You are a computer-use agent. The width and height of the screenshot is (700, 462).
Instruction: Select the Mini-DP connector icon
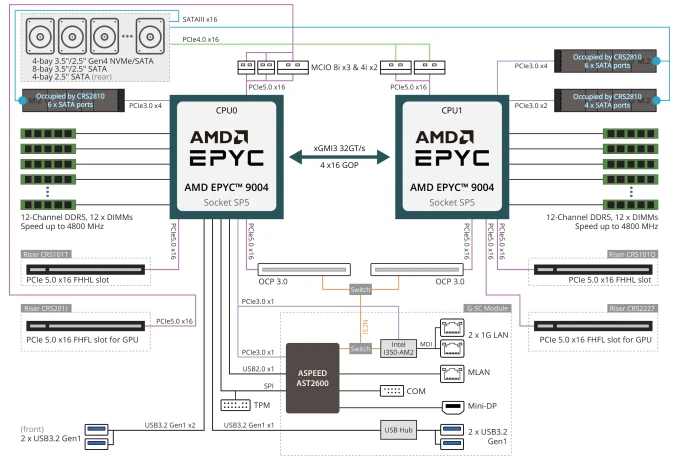453,407
